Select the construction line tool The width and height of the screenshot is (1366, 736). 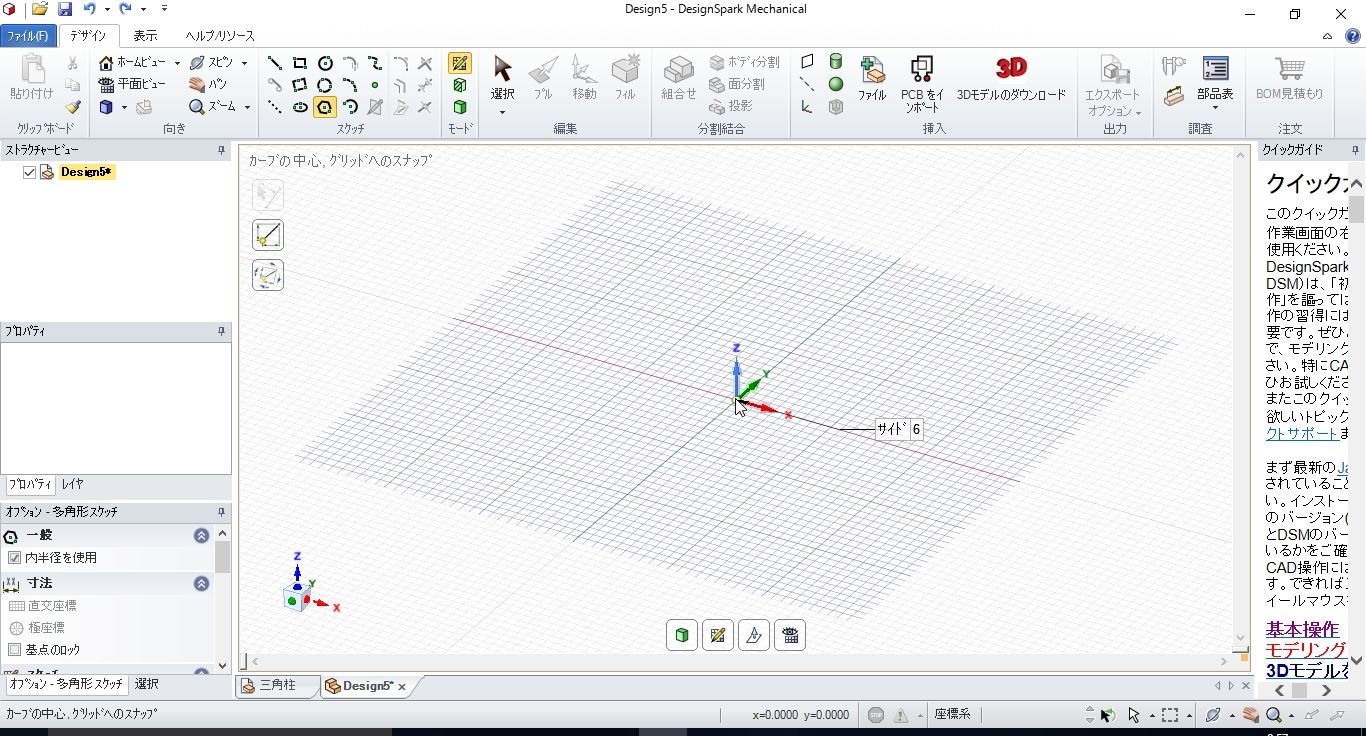274,107
